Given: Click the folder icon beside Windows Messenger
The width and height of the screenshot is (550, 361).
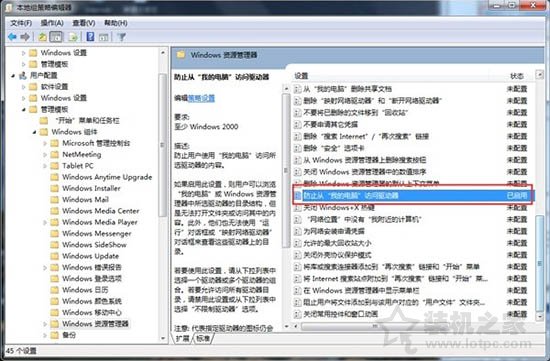Looking at the screenshot, I should [54, 233].
